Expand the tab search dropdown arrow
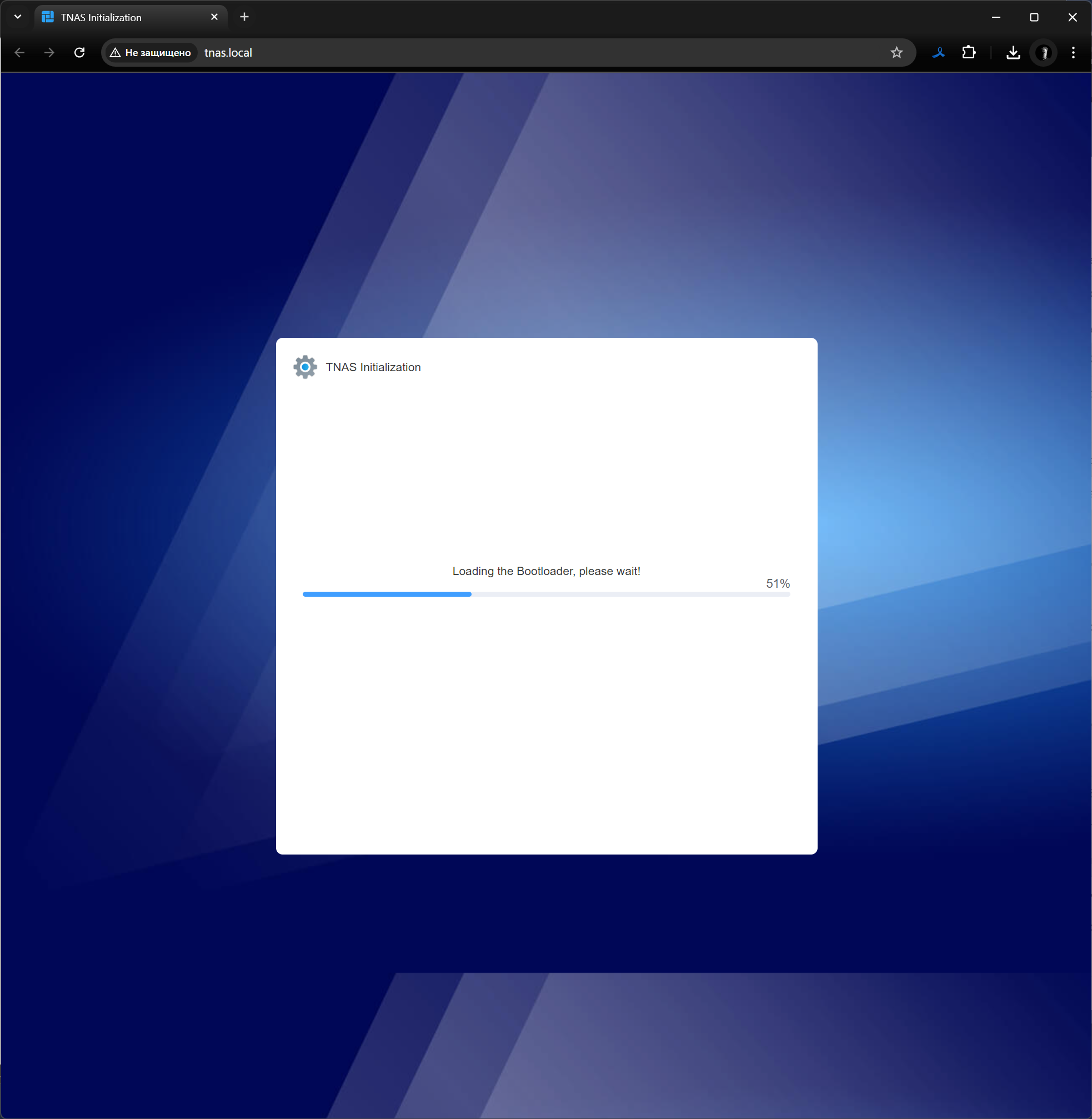Image resolution: width=1092 pixels, height=1119 pixels. [18, 17]
